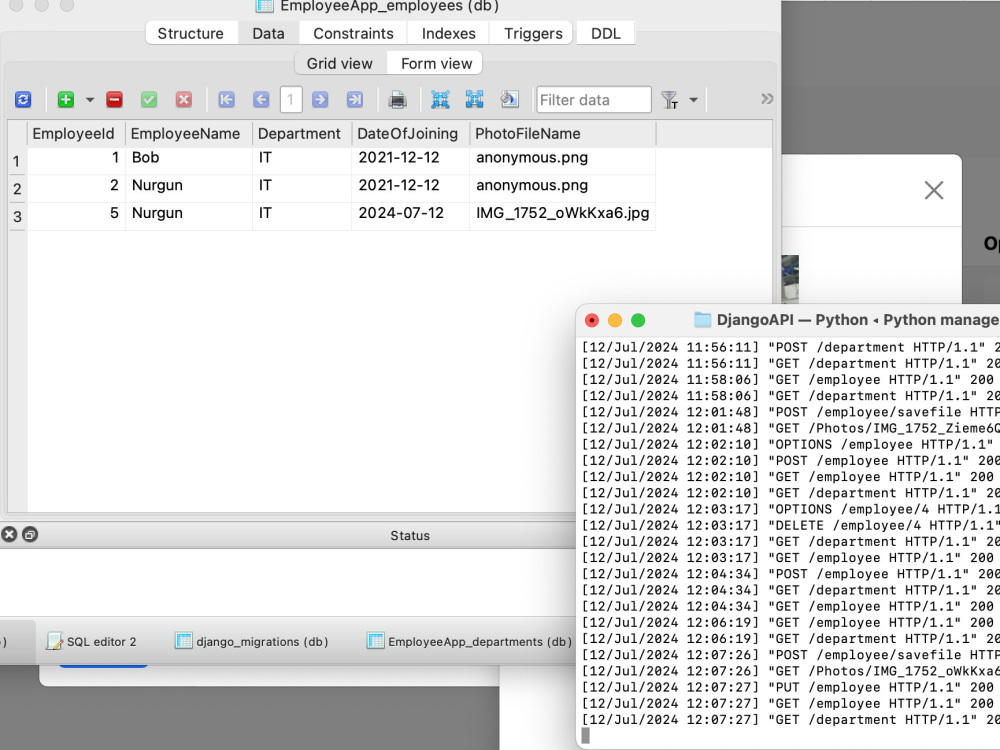Screen dimensions: 1000x750
Task: Switch to EmployeeApp_departments (db) tab
Action: point(469,642)
